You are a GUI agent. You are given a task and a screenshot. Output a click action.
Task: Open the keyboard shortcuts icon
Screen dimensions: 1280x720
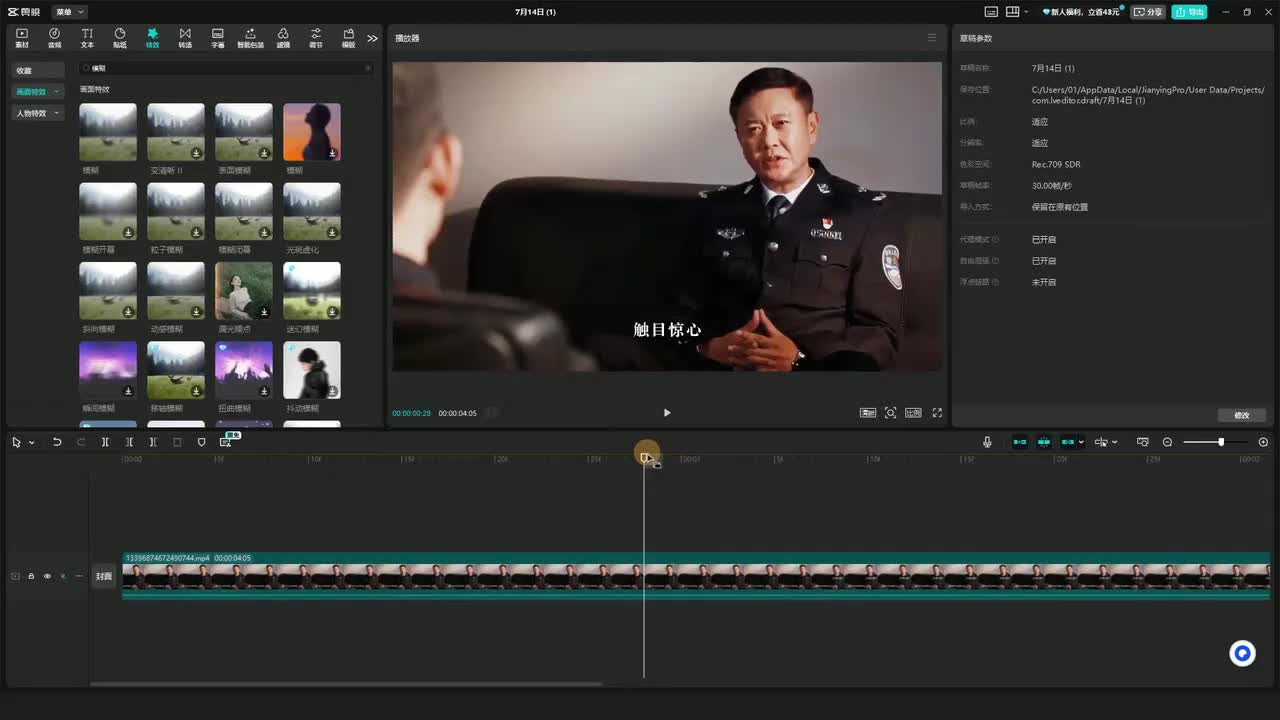pos(991,12)
